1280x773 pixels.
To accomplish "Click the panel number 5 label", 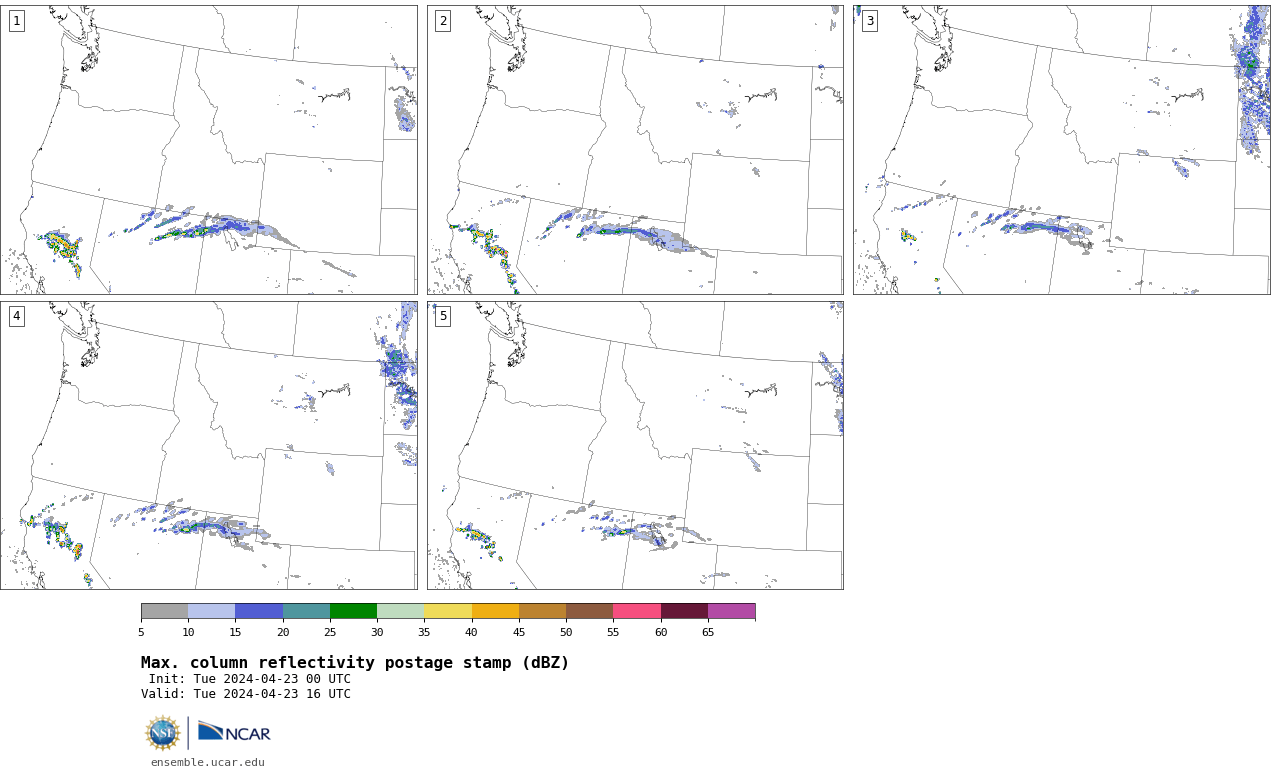I will [443, 316].
